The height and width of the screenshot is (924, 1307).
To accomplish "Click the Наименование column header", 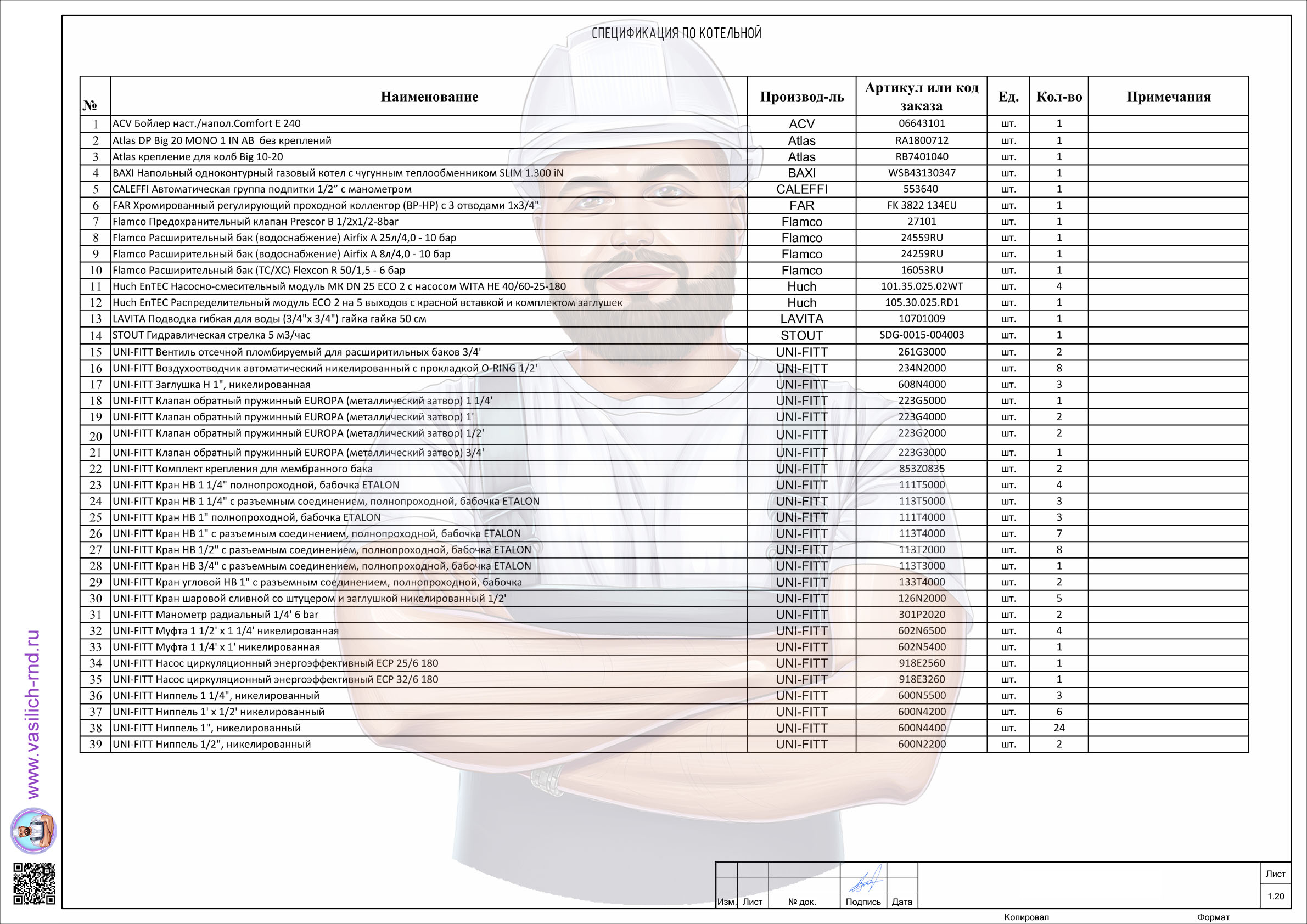I will pyautogui.click(x=429, y=97).
